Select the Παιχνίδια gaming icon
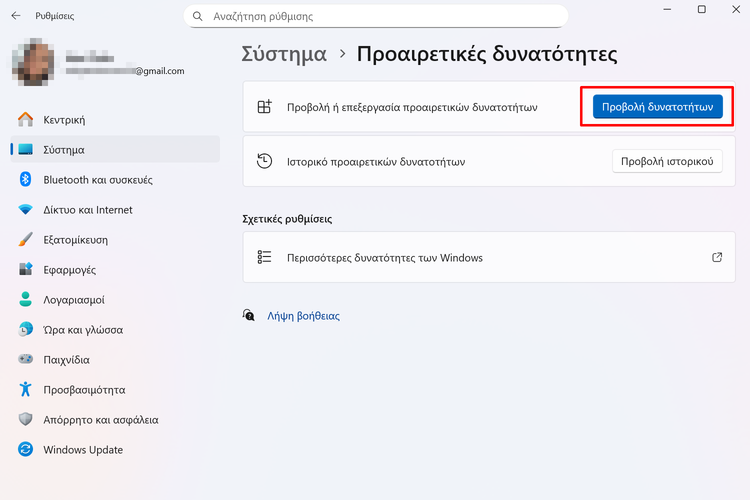750x500 pixels. [26, 360]
